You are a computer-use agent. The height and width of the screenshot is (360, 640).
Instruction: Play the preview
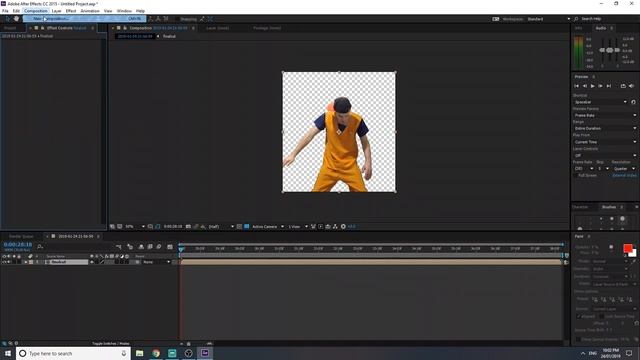tap(593, 86)
